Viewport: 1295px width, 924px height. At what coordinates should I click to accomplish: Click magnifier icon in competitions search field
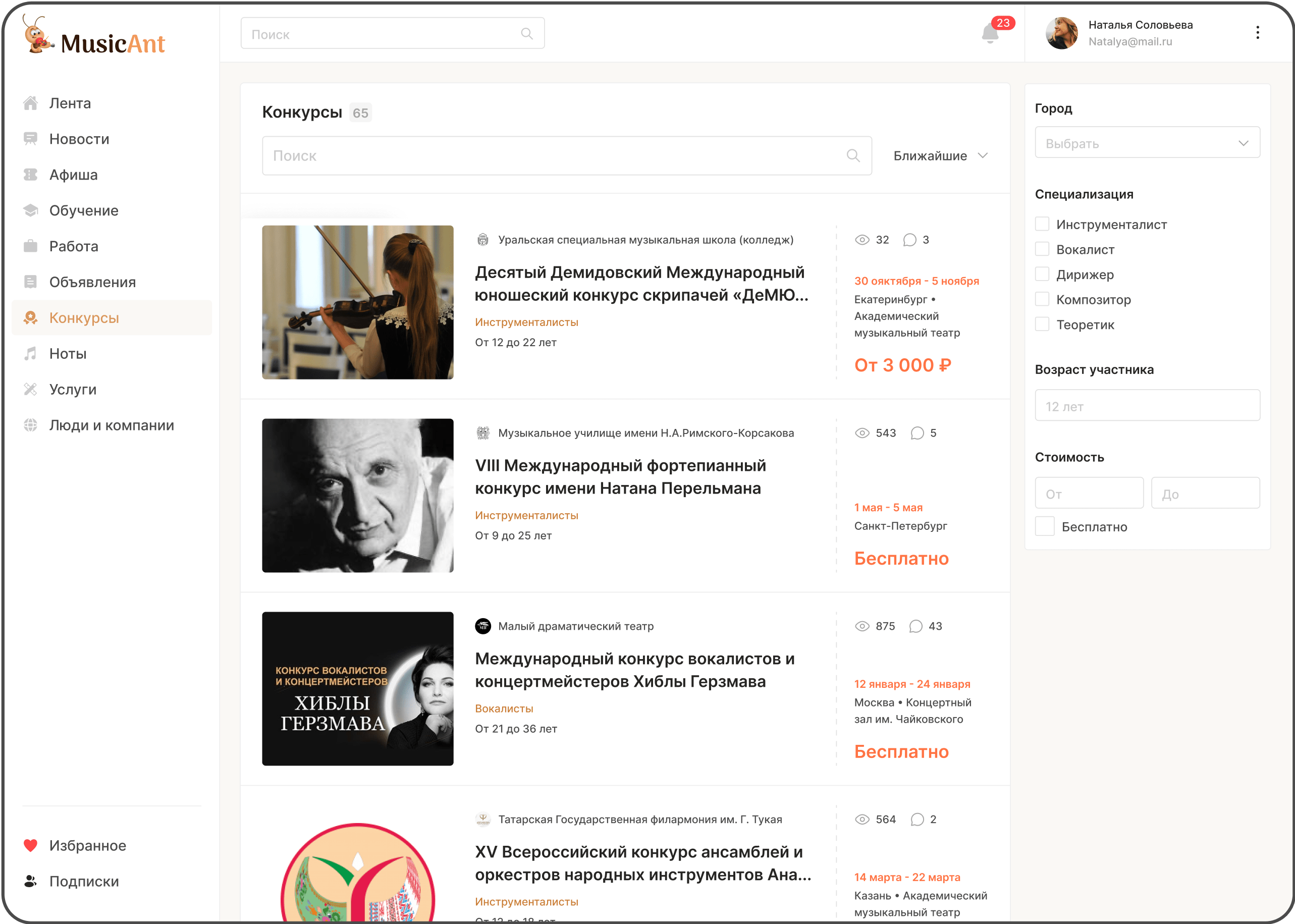(x=853, y=155)
